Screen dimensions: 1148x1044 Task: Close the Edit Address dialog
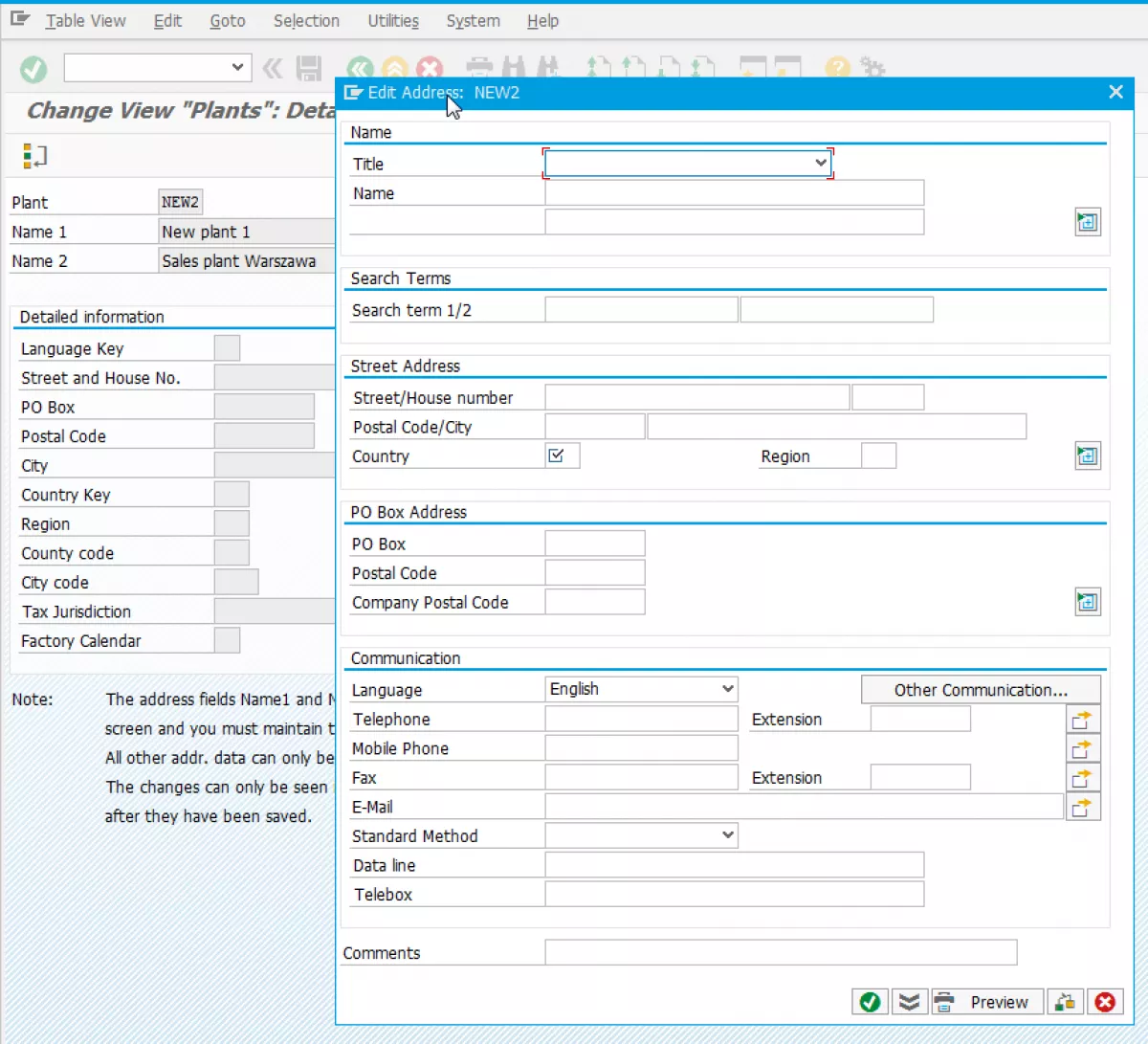click(x=1115, y=92)
